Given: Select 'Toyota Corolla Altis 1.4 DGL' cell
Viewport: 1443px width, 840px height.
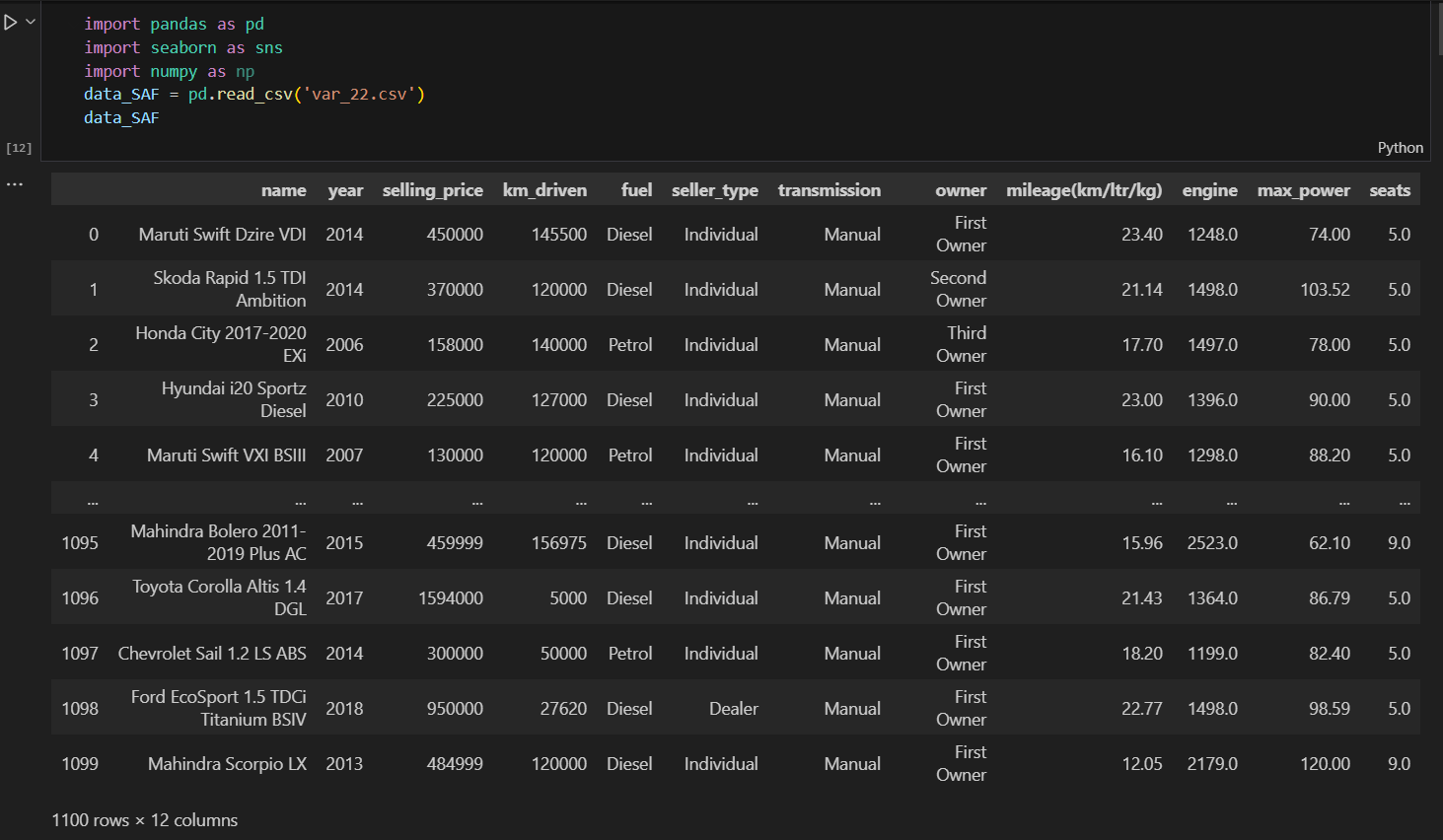Looking at the screenshot, I should click(x=219, y=597).
